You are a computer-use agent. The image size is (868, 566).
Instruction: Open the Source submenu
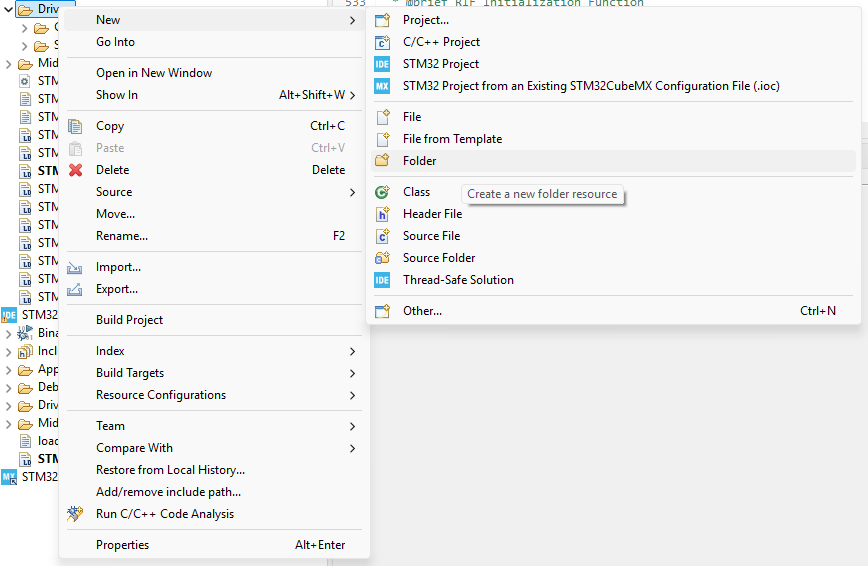214,192
